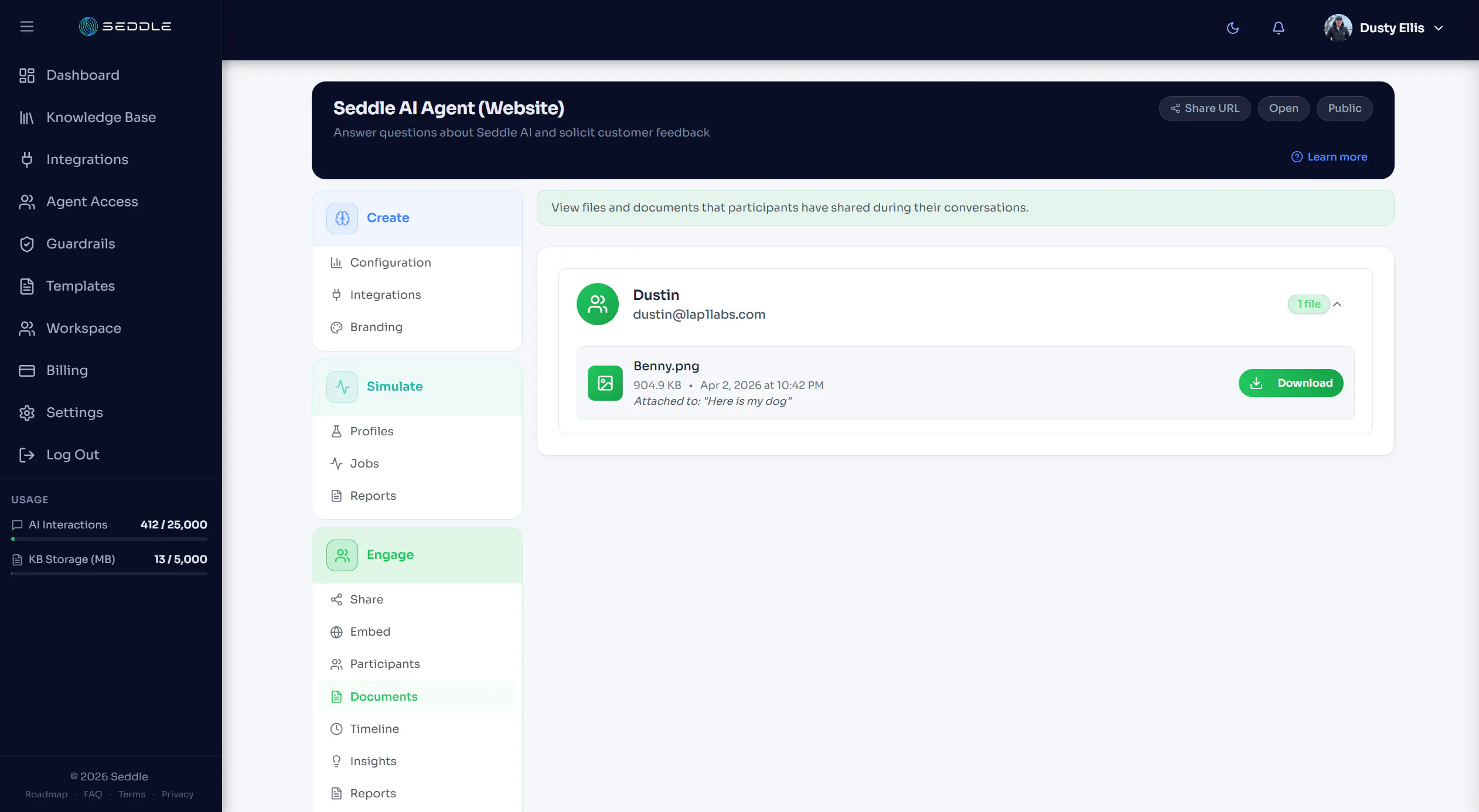
Task: Open the FAQ footer link
Action: point(93,794)
